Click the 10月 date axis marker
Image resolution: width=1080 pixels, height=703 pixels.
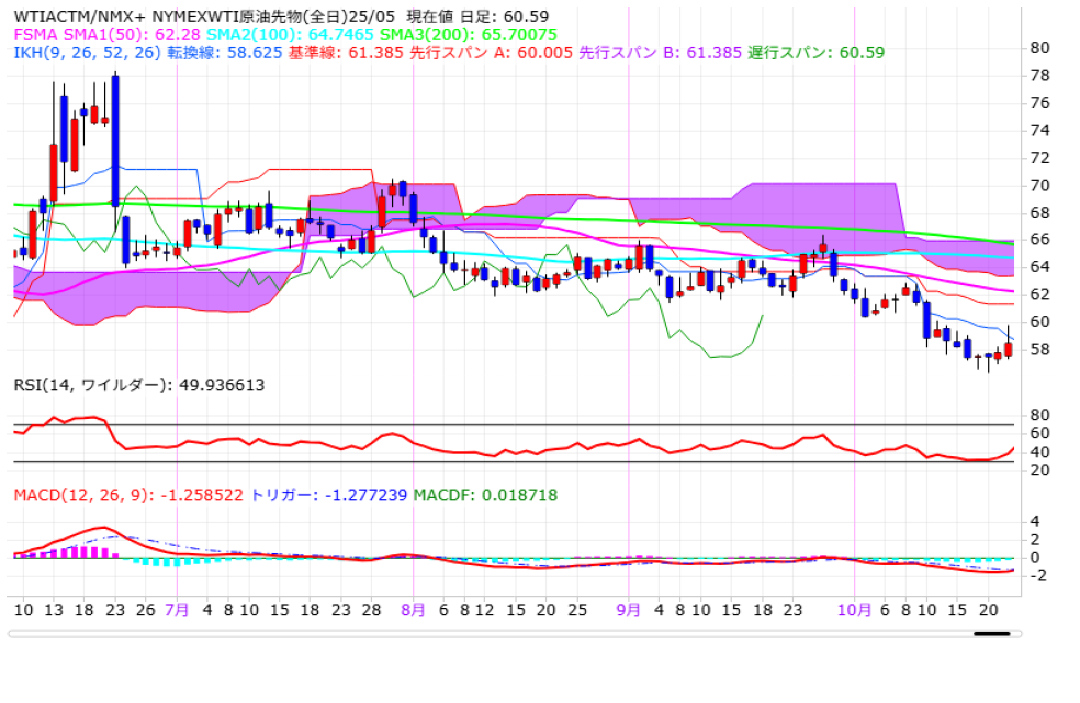click(x=854, y=609)
